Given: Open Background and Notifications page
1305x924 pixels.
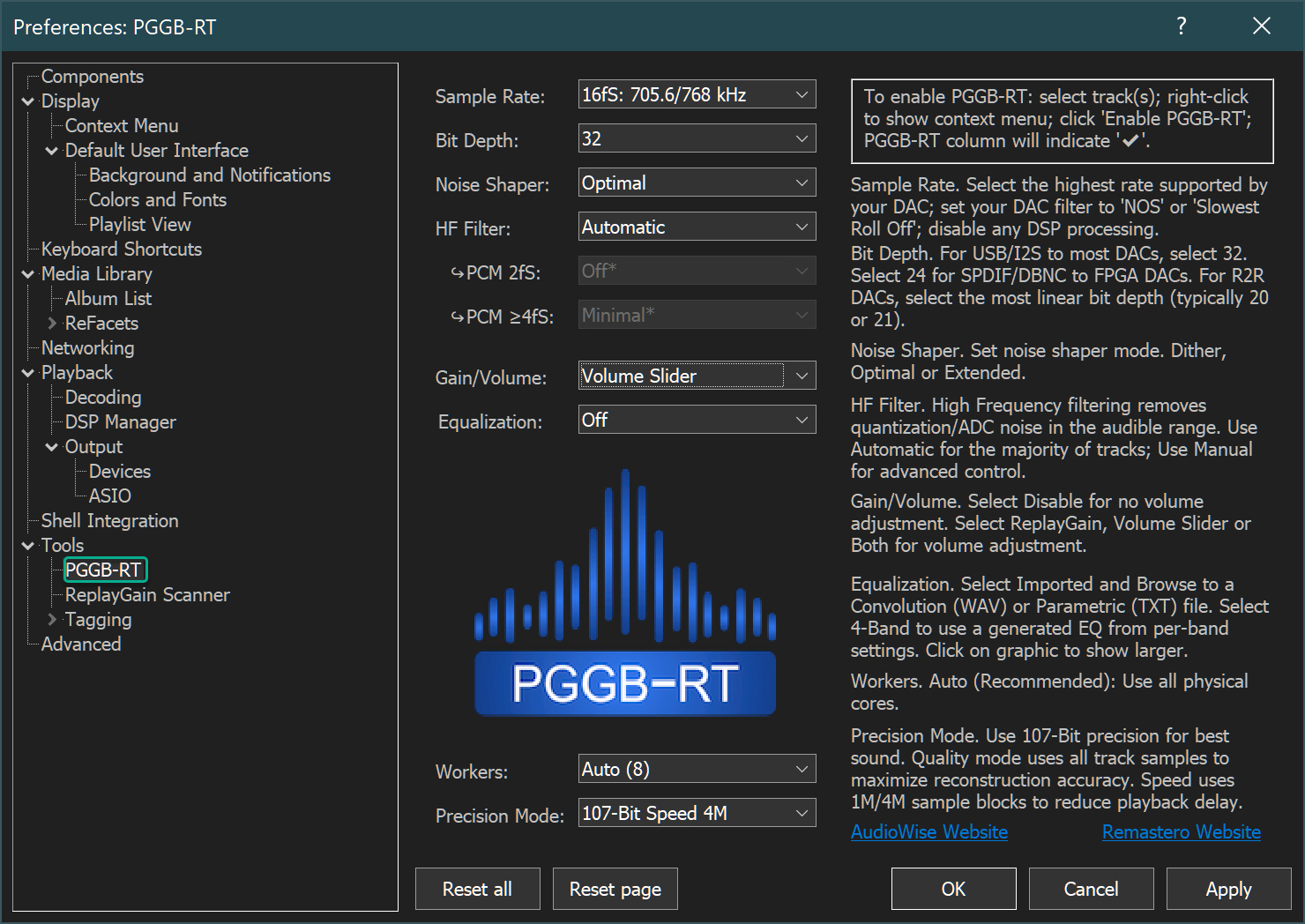Looking at the screenshot, I should click(210, 175).
